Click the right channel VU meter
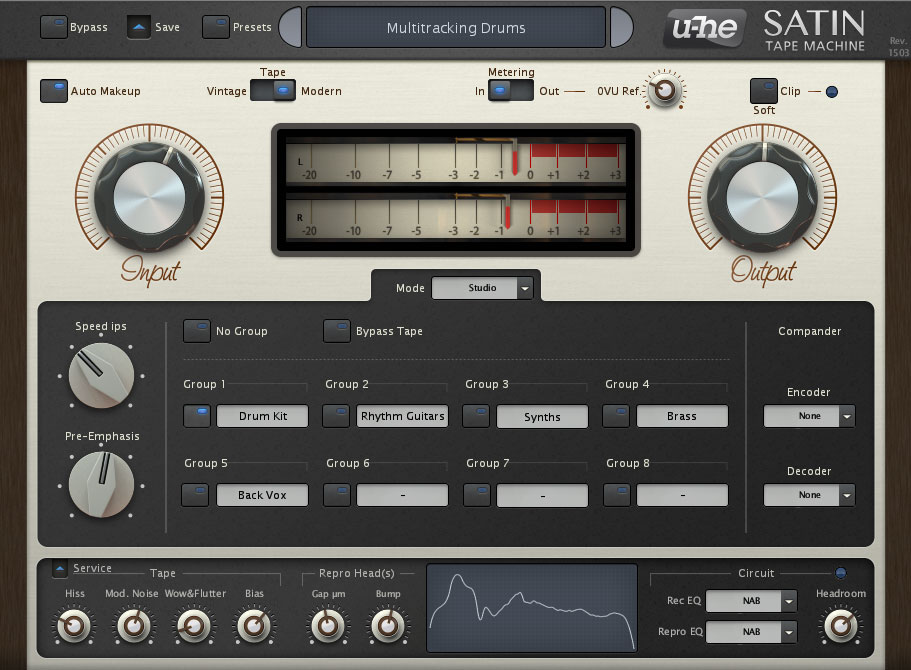The height and width of the screenshot is (670, 911). coord(456,217)
